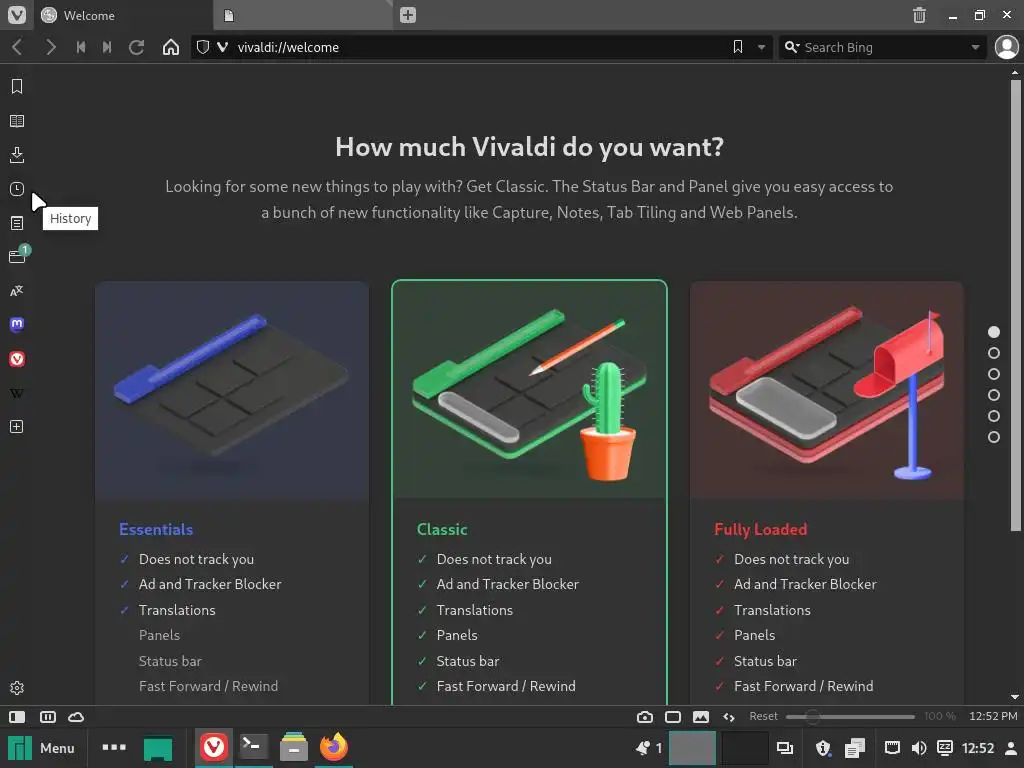This screenshot has width=1024, height=768.
Task: Click the Search Bing field
Action: pyautogui.click(x=884, y=47)
